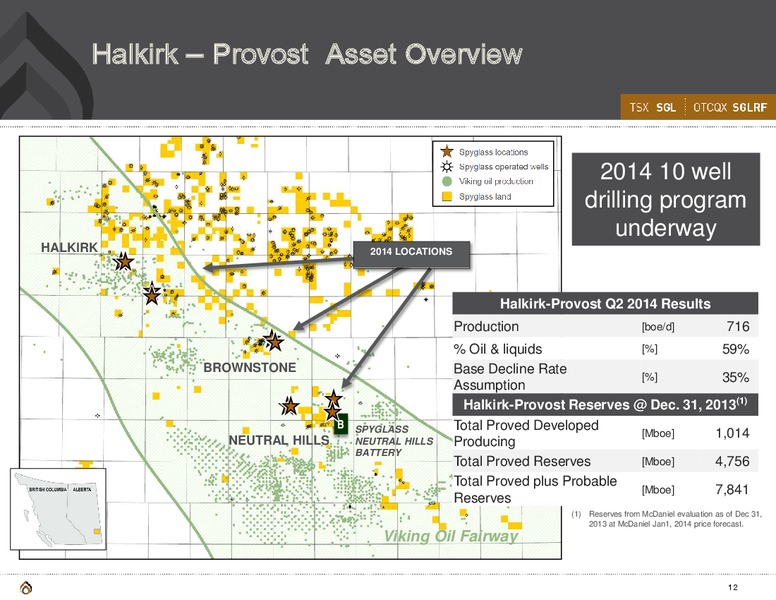
Task: Click the Spyglass locations legend text
Action: (x=493, y=152)
